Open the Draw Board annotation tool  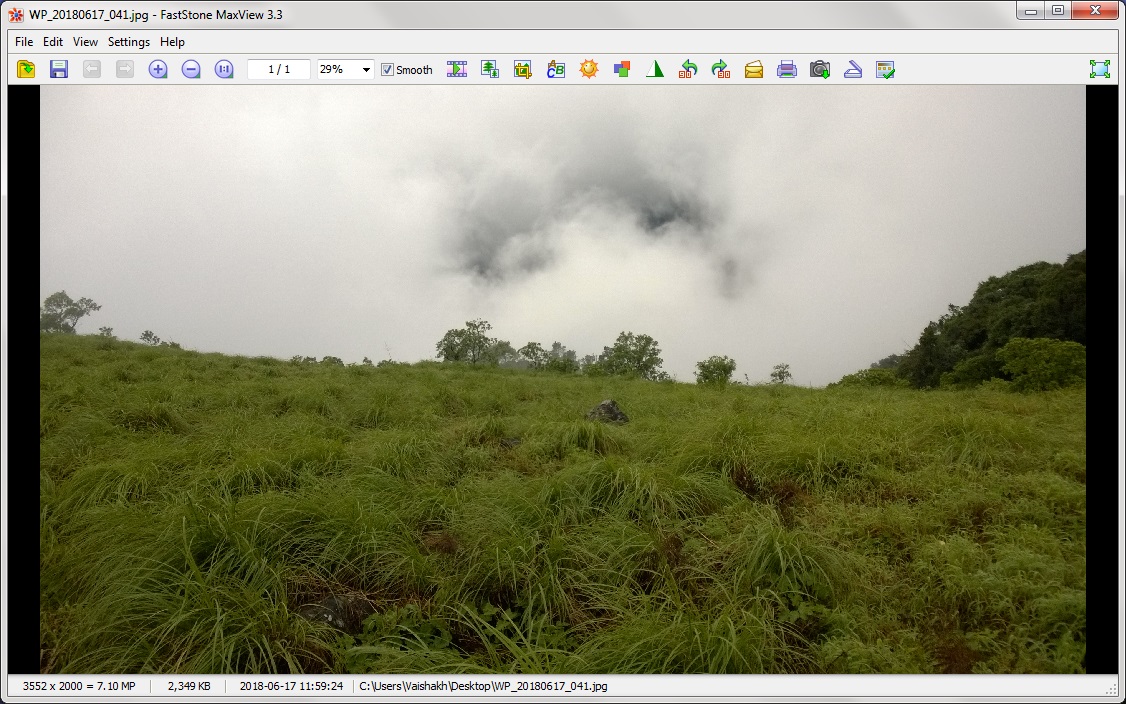coord(555,69)
